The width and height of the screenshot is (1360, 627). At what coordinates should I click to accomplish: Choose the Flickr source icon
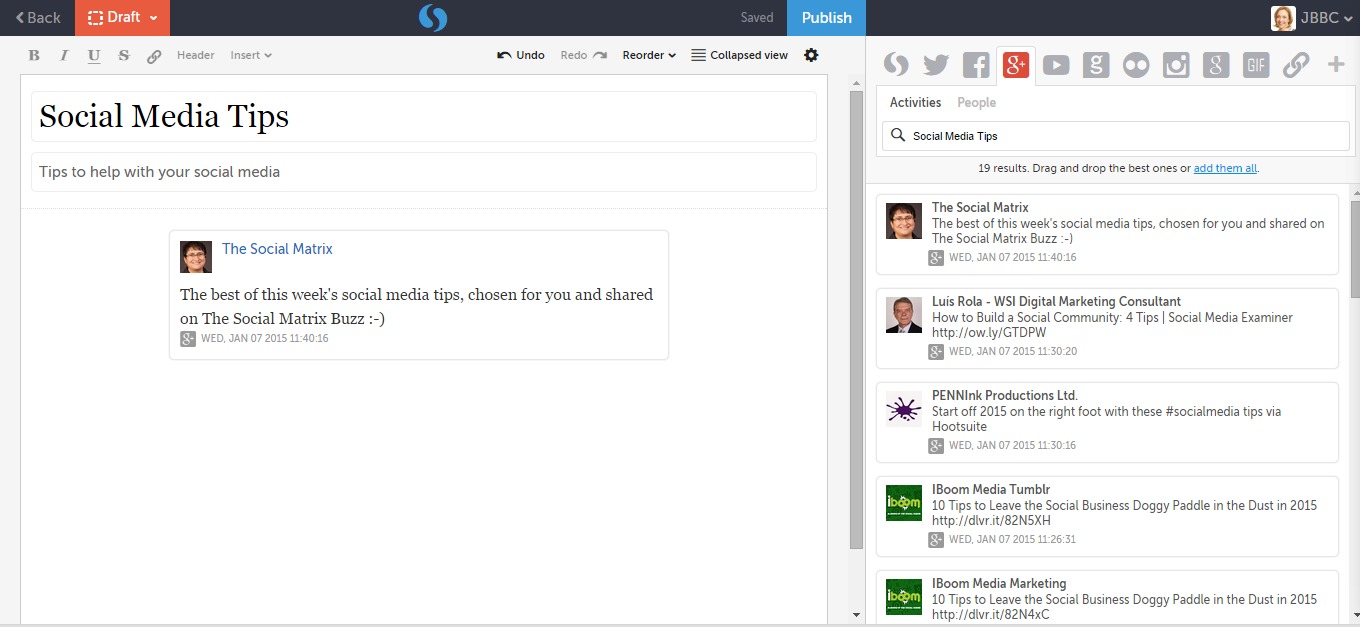pyautogui.click(x=1136, y=66)
